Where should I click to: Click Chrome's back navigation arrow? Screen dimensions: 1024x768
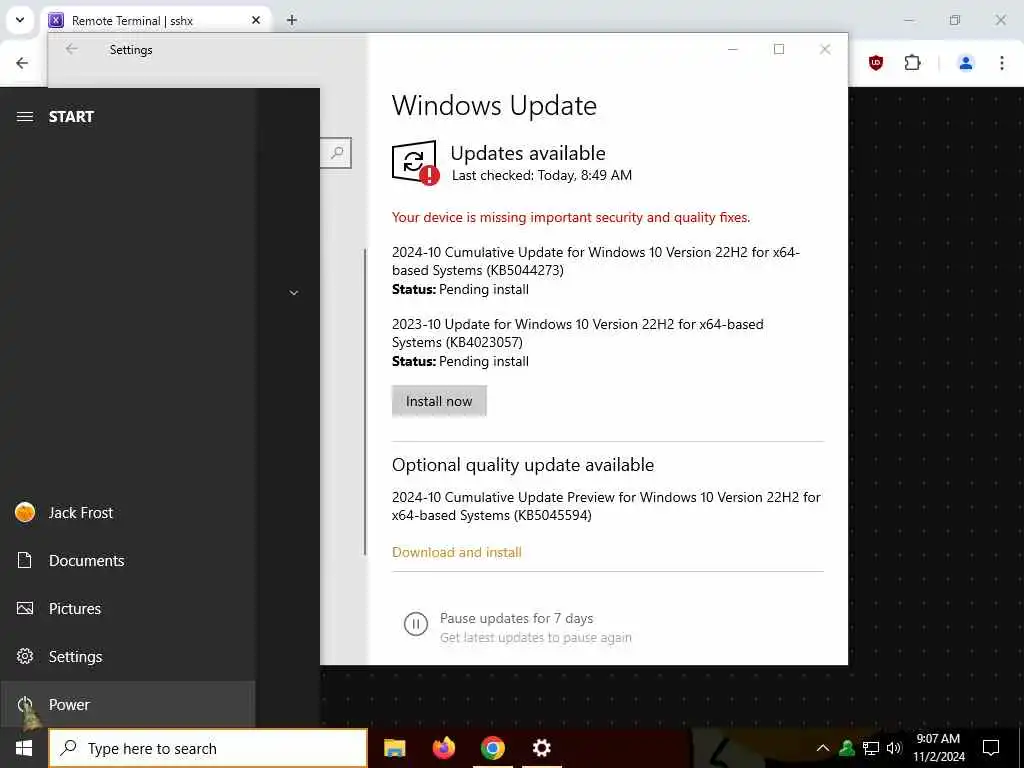pyautogui.click(x=22, y=63)
